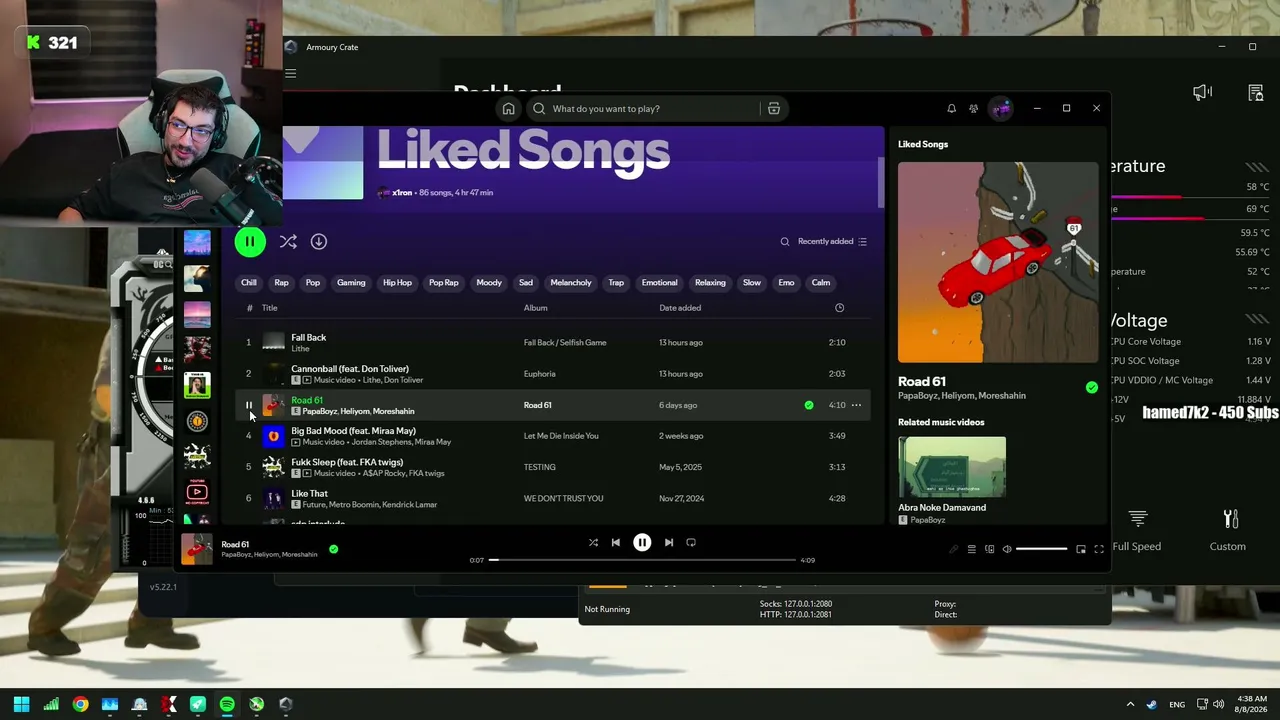Open the now-playing cover in the bottom bar
Viewport: 1280px width, 720px height.
tap(197, 549)
